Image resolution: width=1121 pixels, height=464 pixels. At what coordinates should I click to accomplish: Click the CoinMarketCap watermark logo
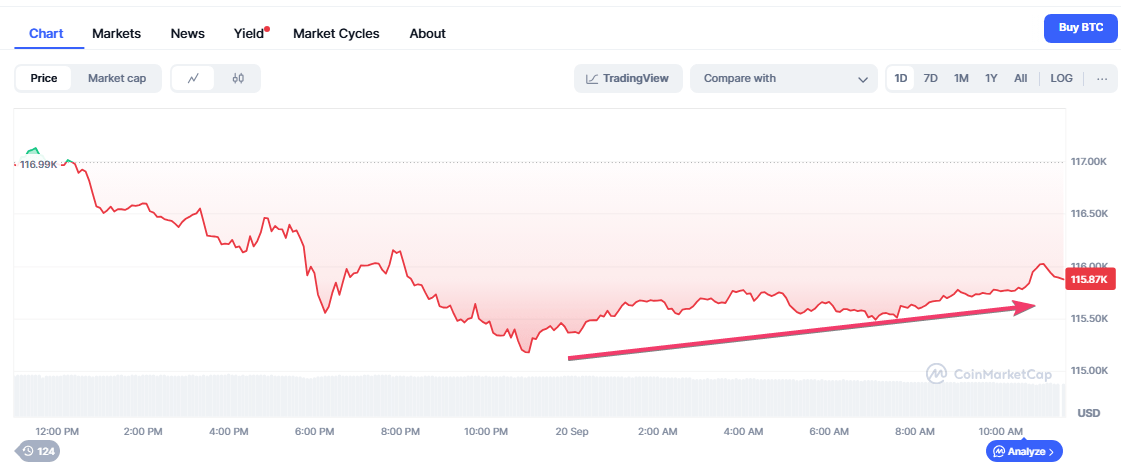987,374
